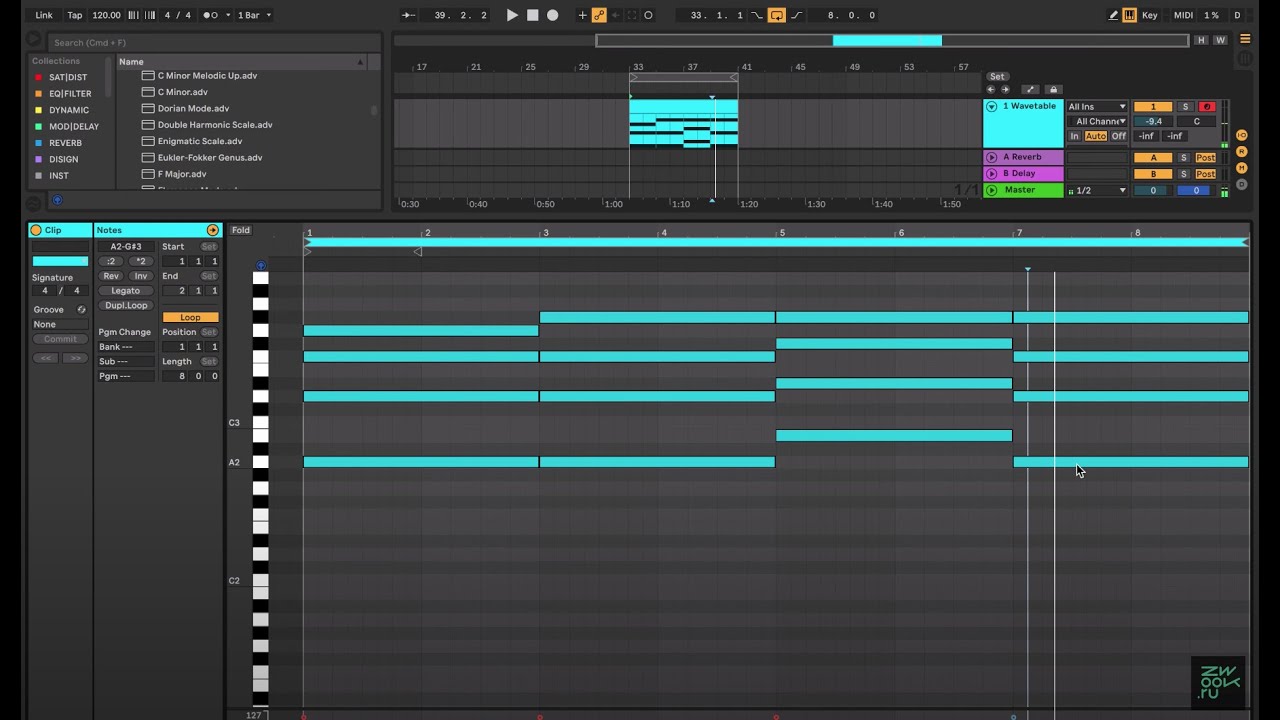Toggle the Follow arrow icon

(x=408, y=15)
